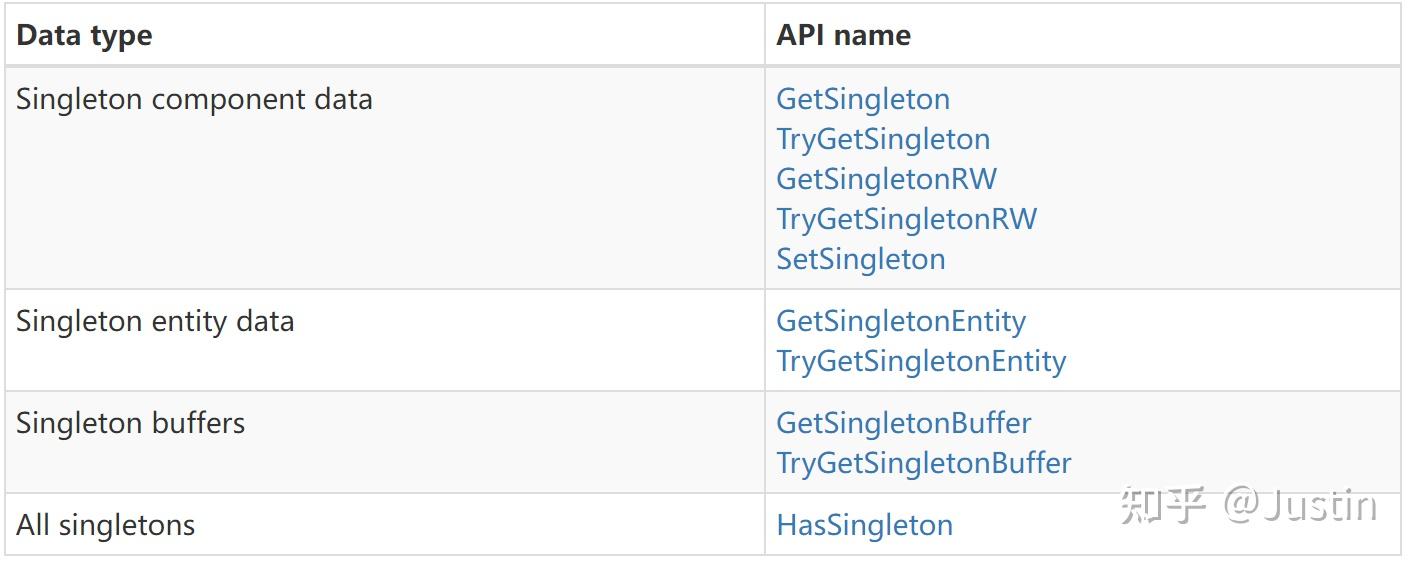Open the TryGetSingletonRW documentation link
The image size is (1414, 562).
906,219
